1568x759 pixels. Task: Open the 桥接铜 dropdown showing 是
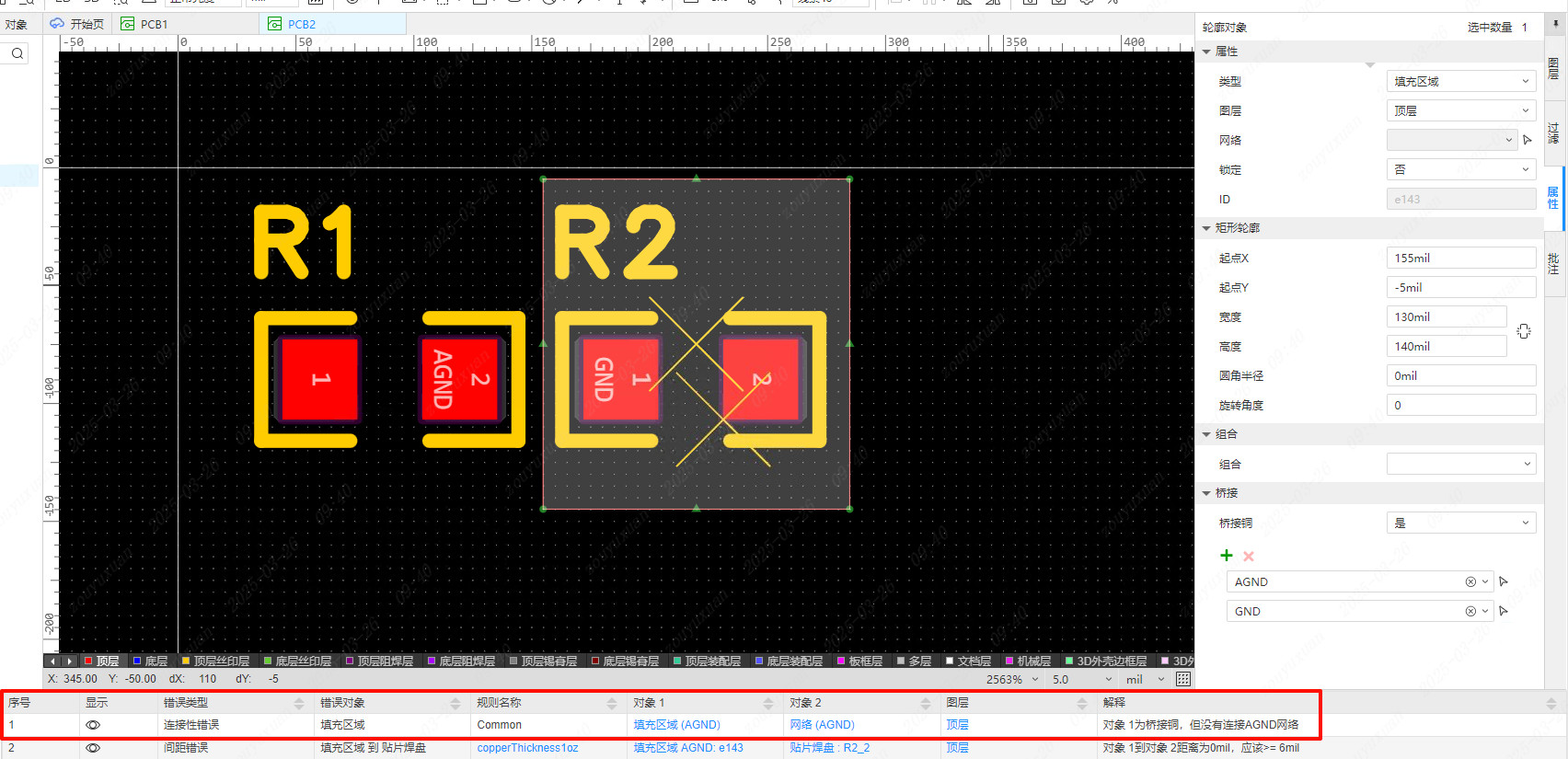tap(1460, 523)
